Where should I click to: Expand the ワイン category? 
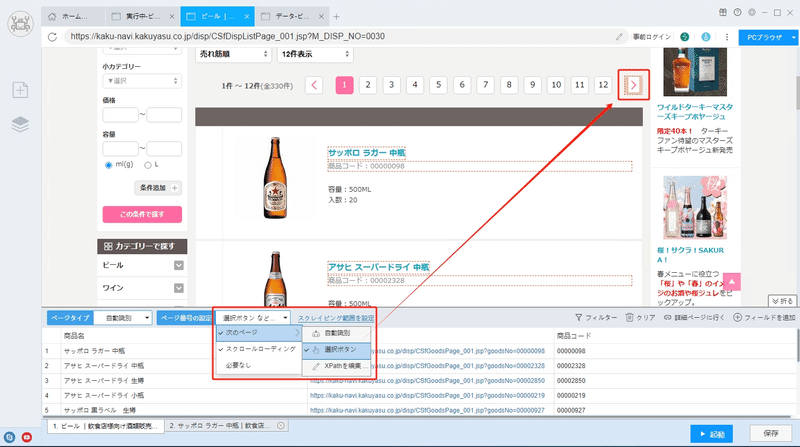[179, 288]
